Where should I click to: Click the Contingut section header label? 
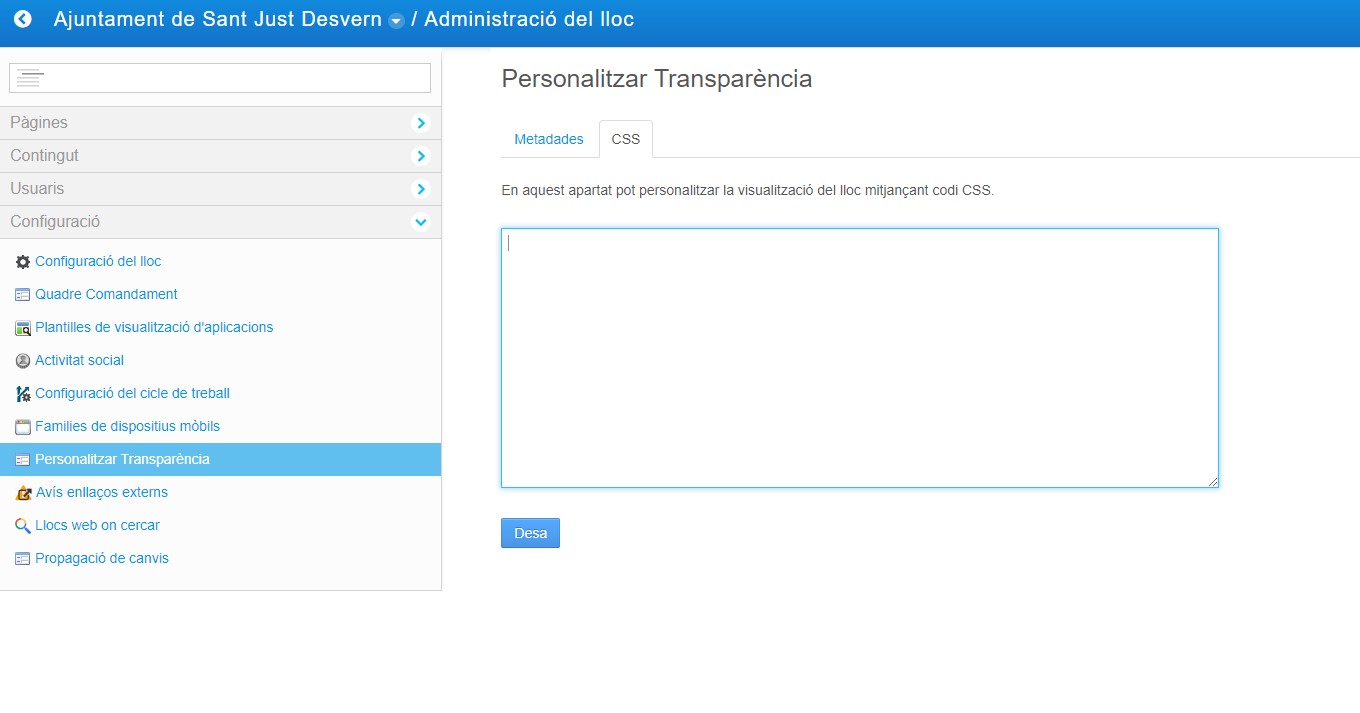pos(44,156)
